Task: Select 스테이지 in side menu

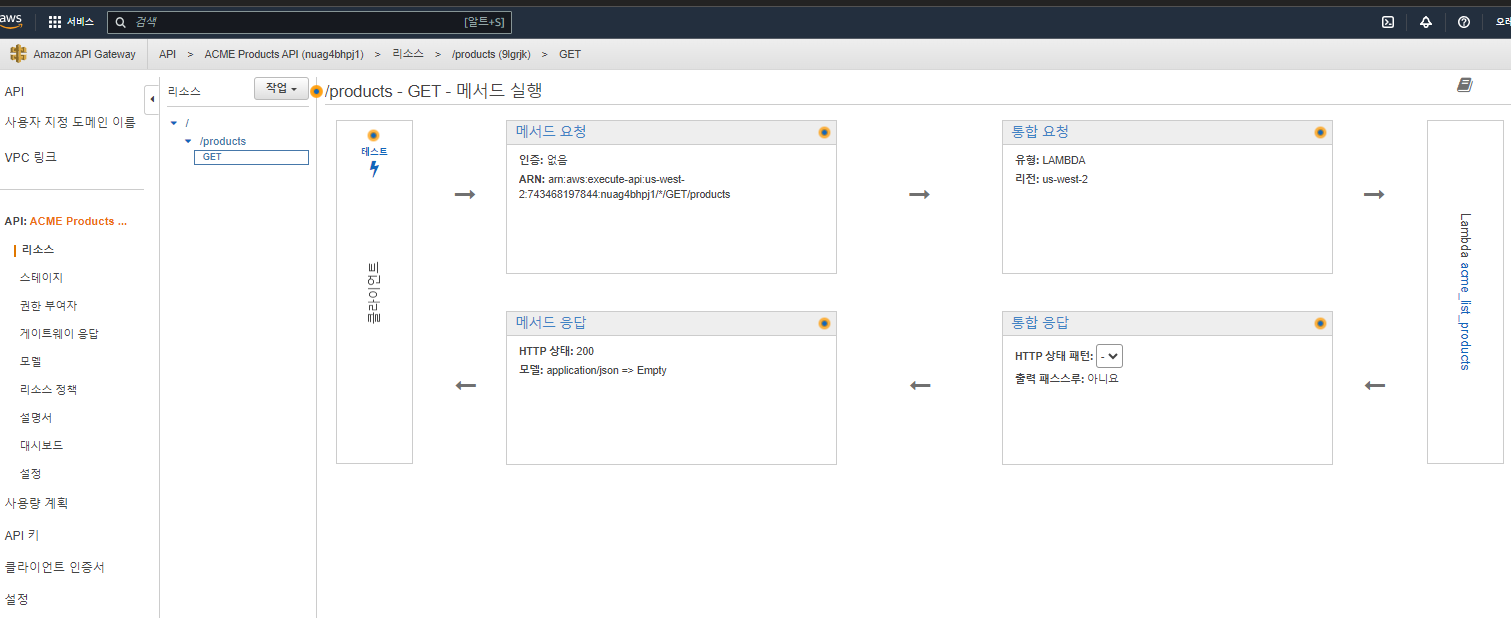Action: [x=42, y=277]
